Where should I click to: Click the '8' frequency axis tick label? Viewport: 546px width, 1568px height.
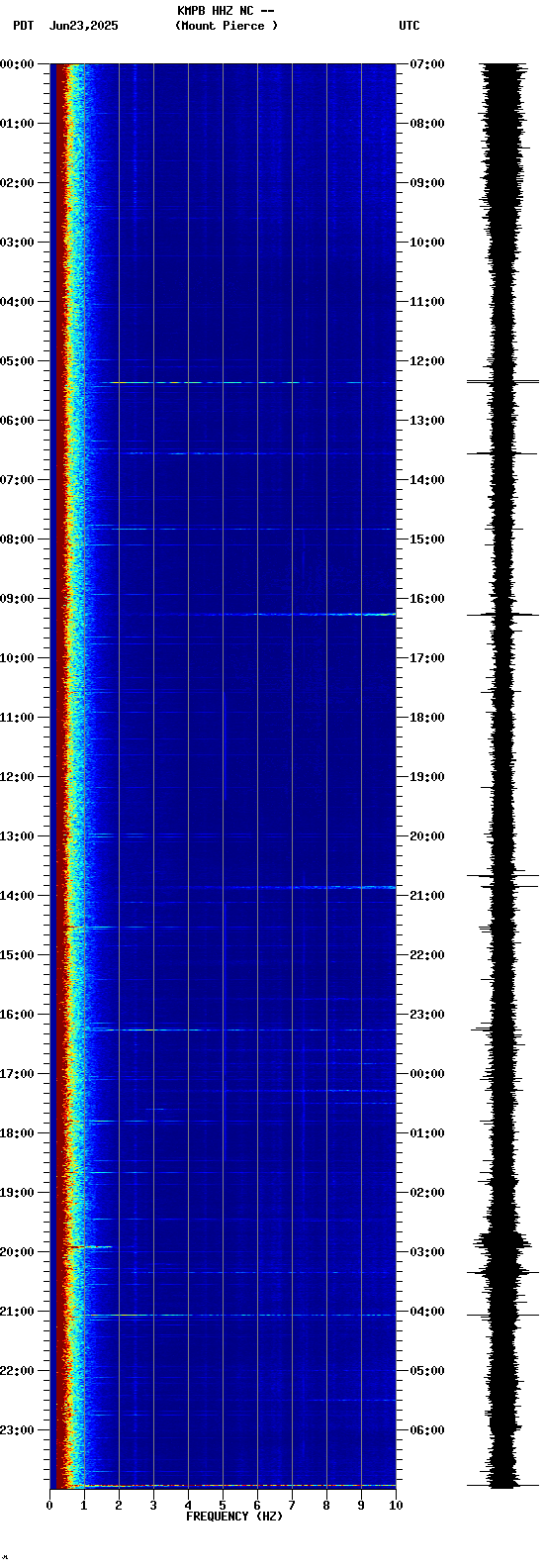pyautogui.click(x=326, y=1506)
